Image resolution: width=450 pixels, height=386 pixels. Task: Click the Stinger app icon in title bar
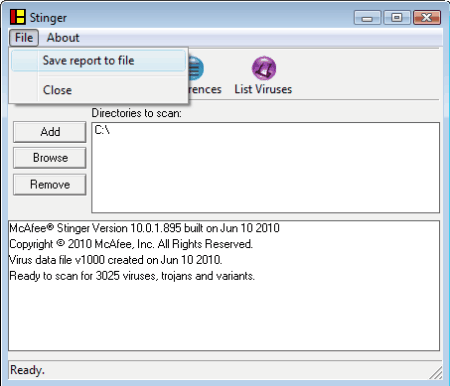(x=18, y=17)
